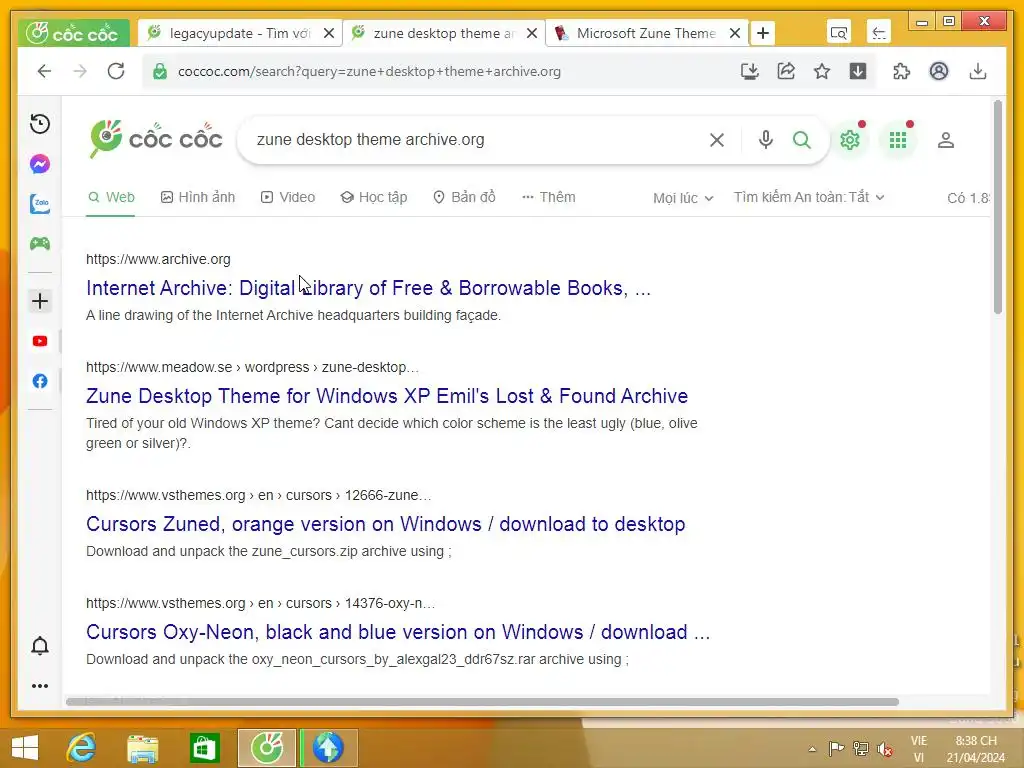The image size is (1024, 768).
Task: Expand the Thêm menu
Action: [549, 197]
